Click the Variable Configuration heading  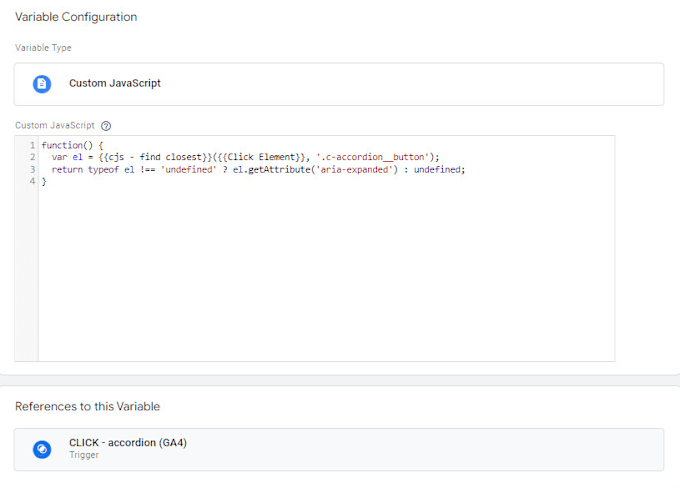point(76,17)
